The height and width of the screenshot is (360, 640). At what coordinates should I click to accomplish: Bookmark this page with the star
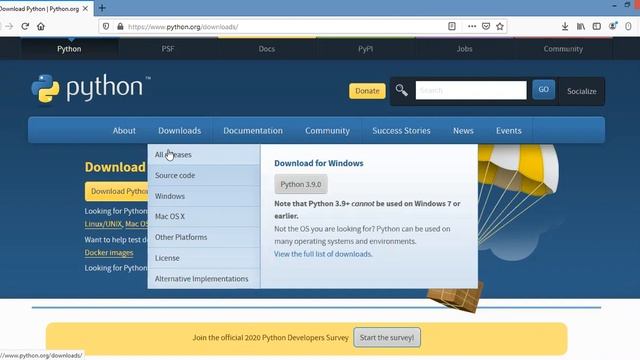point(500,26)
